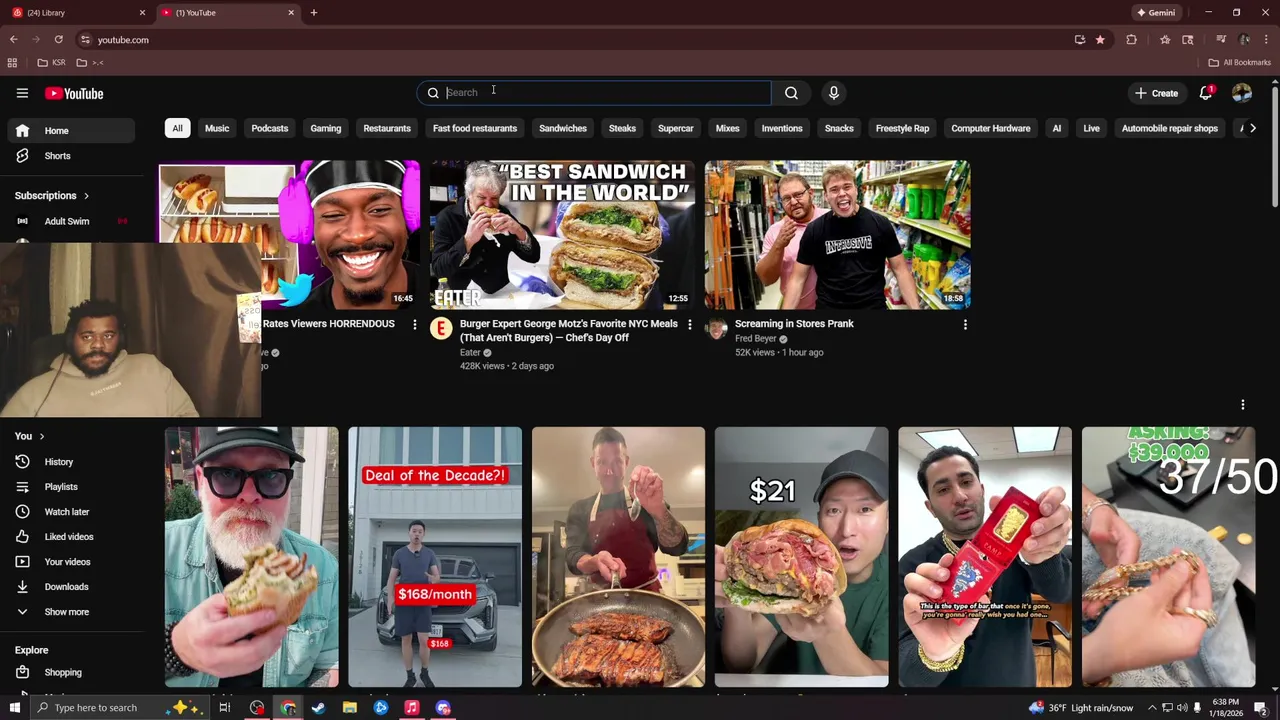Click the Windows taskbar search box
Image resolution: width=1280 pixels, height=720 pixels.
click(118, 708)
